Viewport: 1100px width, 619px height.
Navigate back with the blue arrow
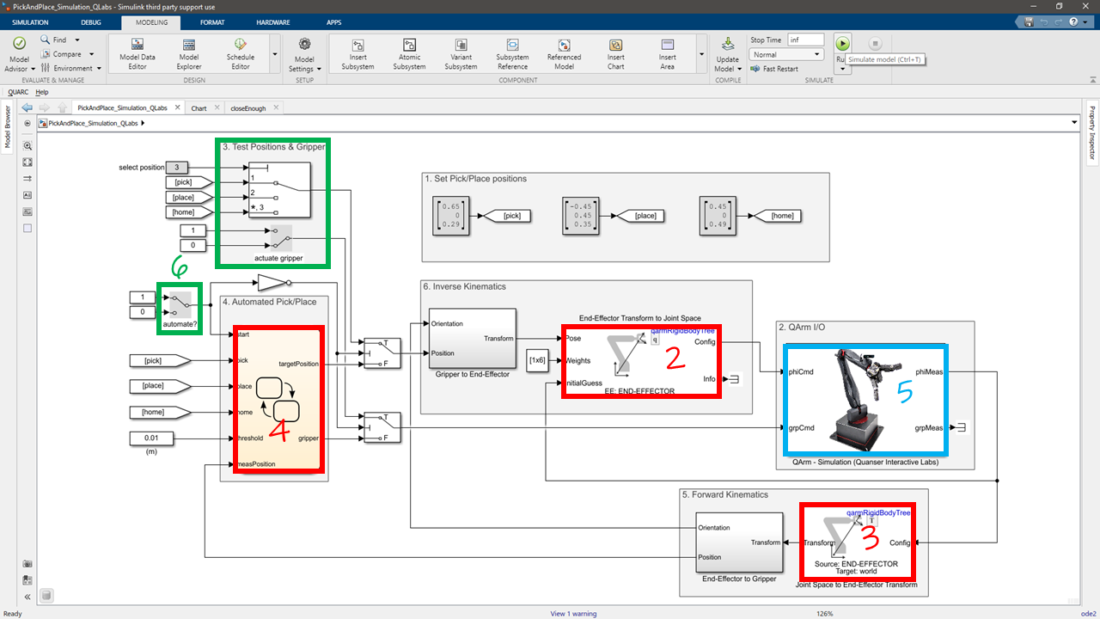27,108
